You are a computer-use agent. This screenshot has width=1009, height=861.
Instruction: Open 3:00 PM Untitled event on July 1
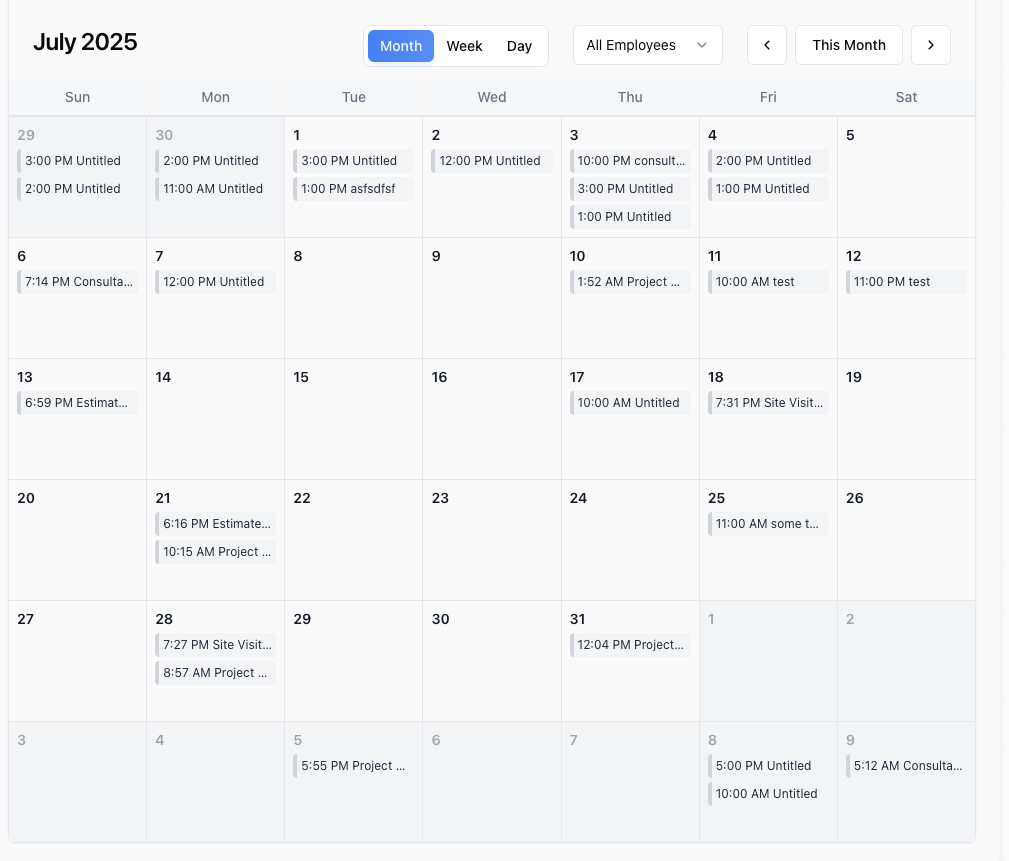click(353, 161)
